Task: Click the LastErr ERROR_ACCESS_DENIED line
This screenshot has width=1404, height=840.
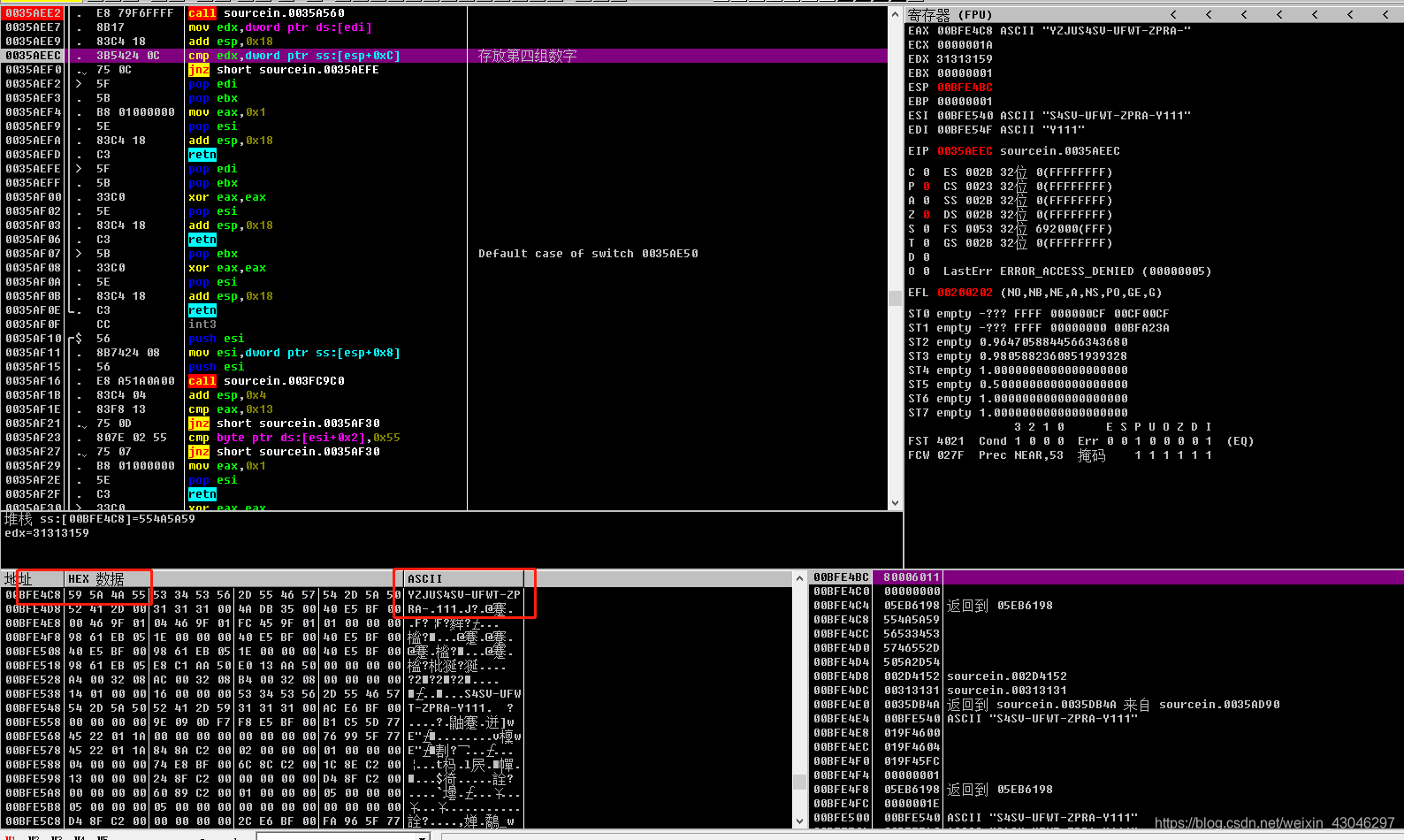Action: (1077, 271)
